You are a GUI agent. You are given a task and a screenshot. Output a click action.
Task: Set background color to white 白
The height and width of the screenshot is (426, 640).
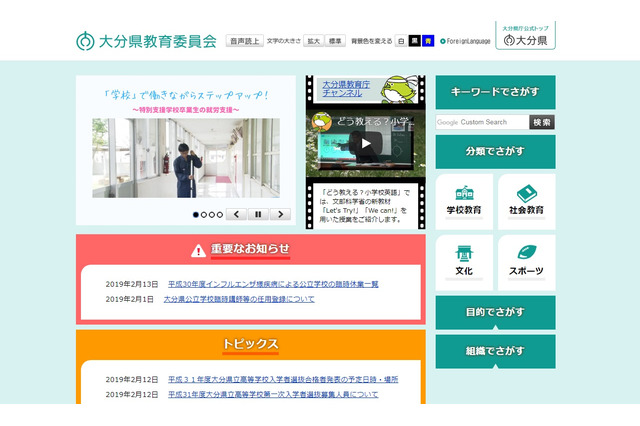401,41
